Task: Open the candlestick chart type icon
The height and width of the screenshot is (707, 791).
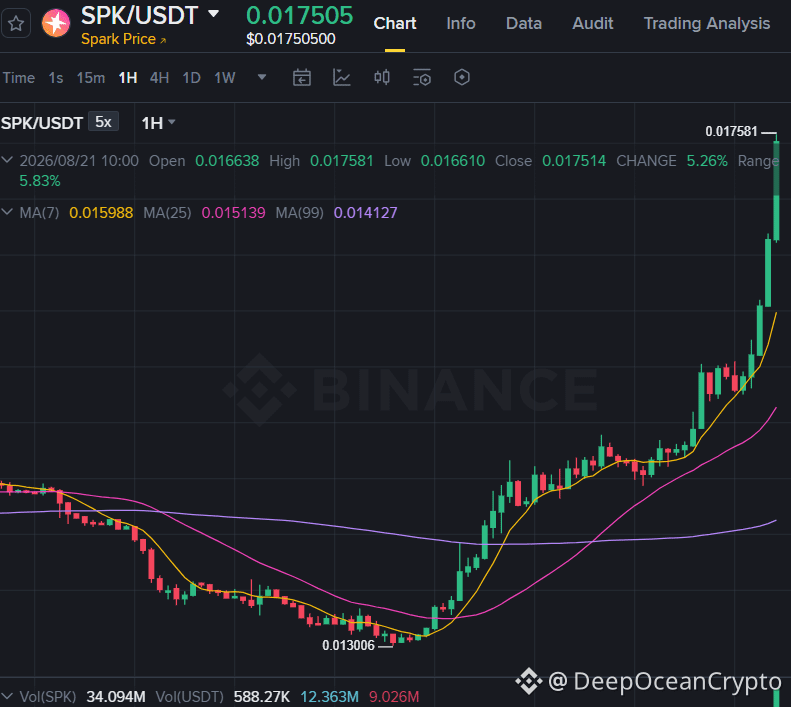Action: pyautogui.click(x=382, y=77)
